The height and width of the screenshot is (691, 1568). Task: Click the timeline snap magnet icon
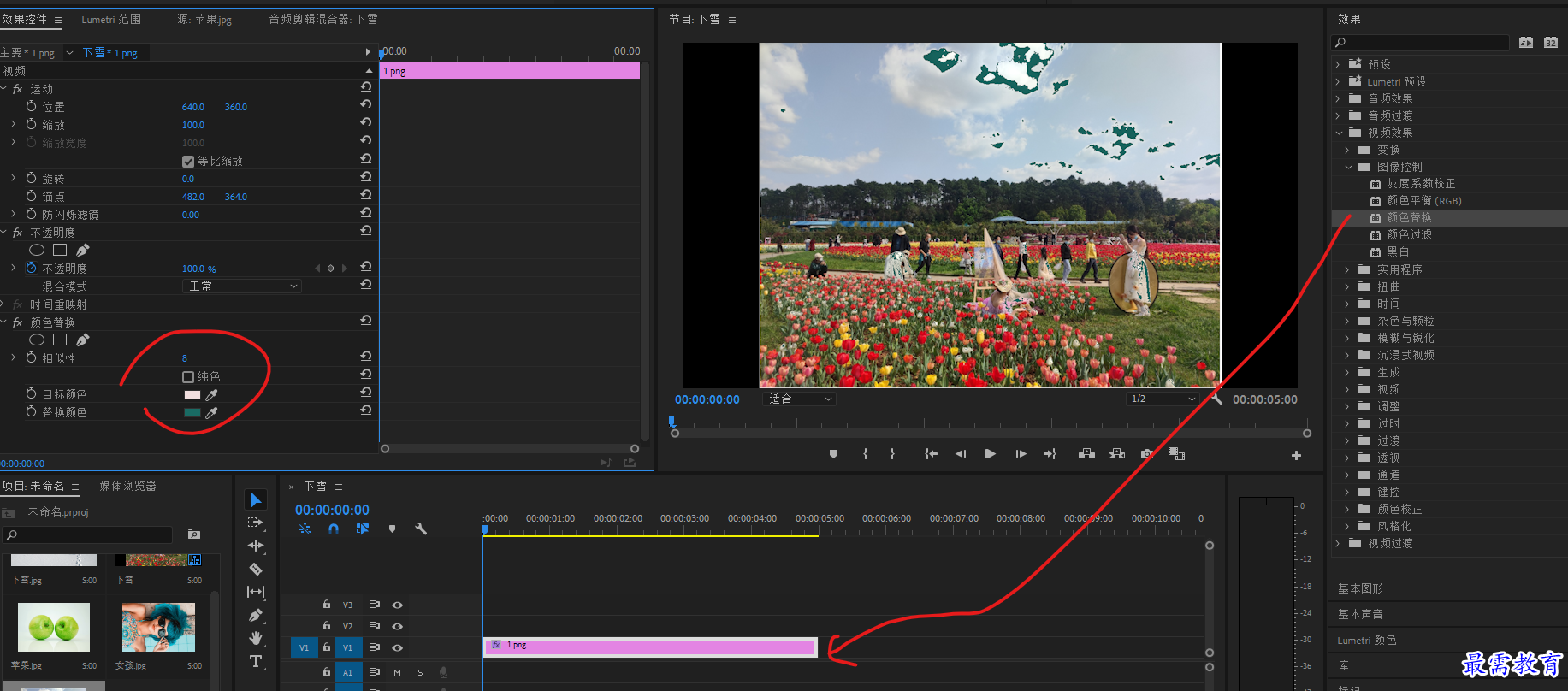point(334,529)
